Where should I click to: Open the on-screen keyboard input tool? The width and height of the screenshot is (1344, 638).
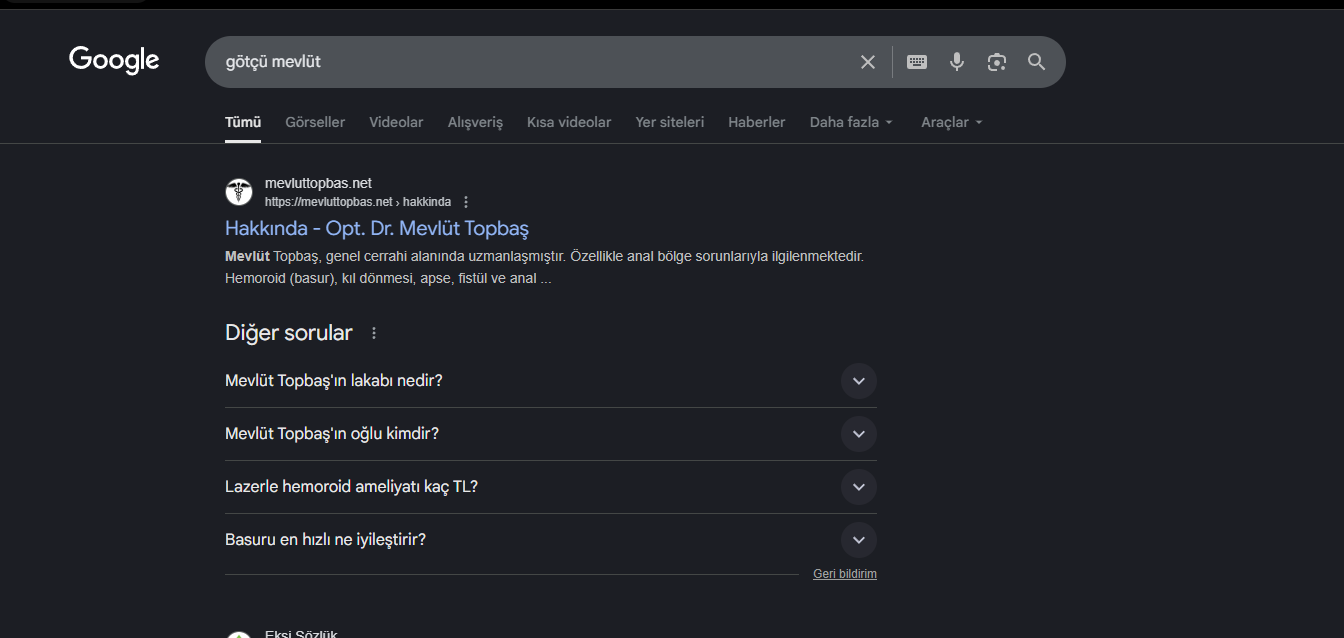(917, 62)
